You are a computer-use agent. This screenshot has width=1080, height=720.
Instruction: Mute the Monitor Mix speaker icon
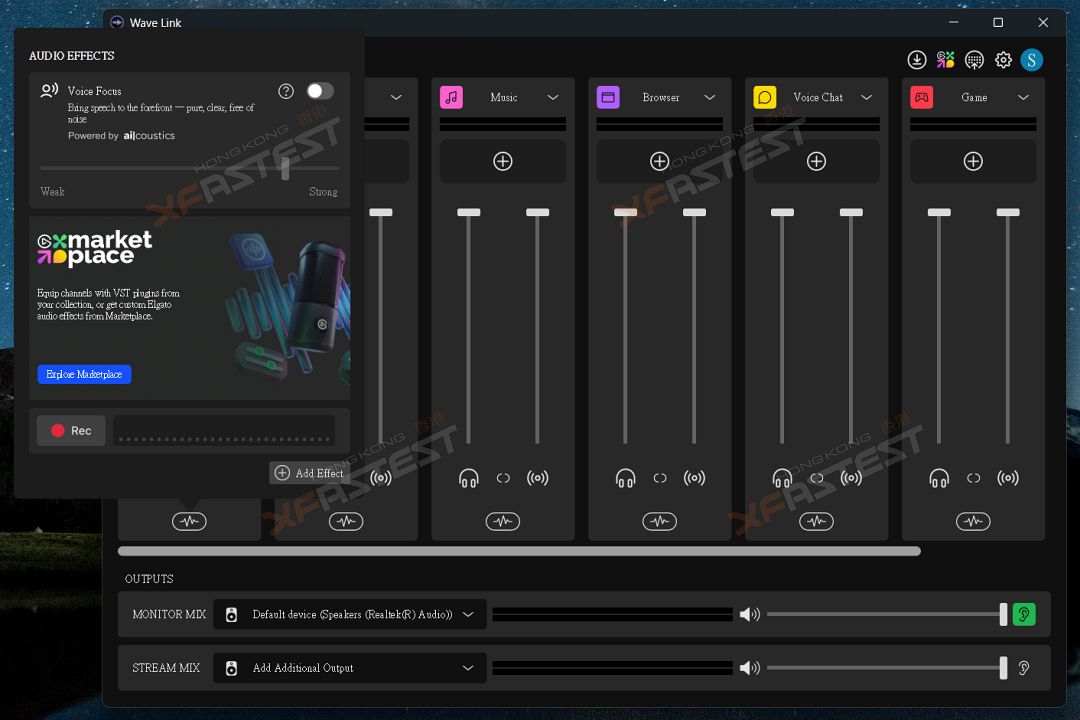pyautogui.click(x=749, y=614)
